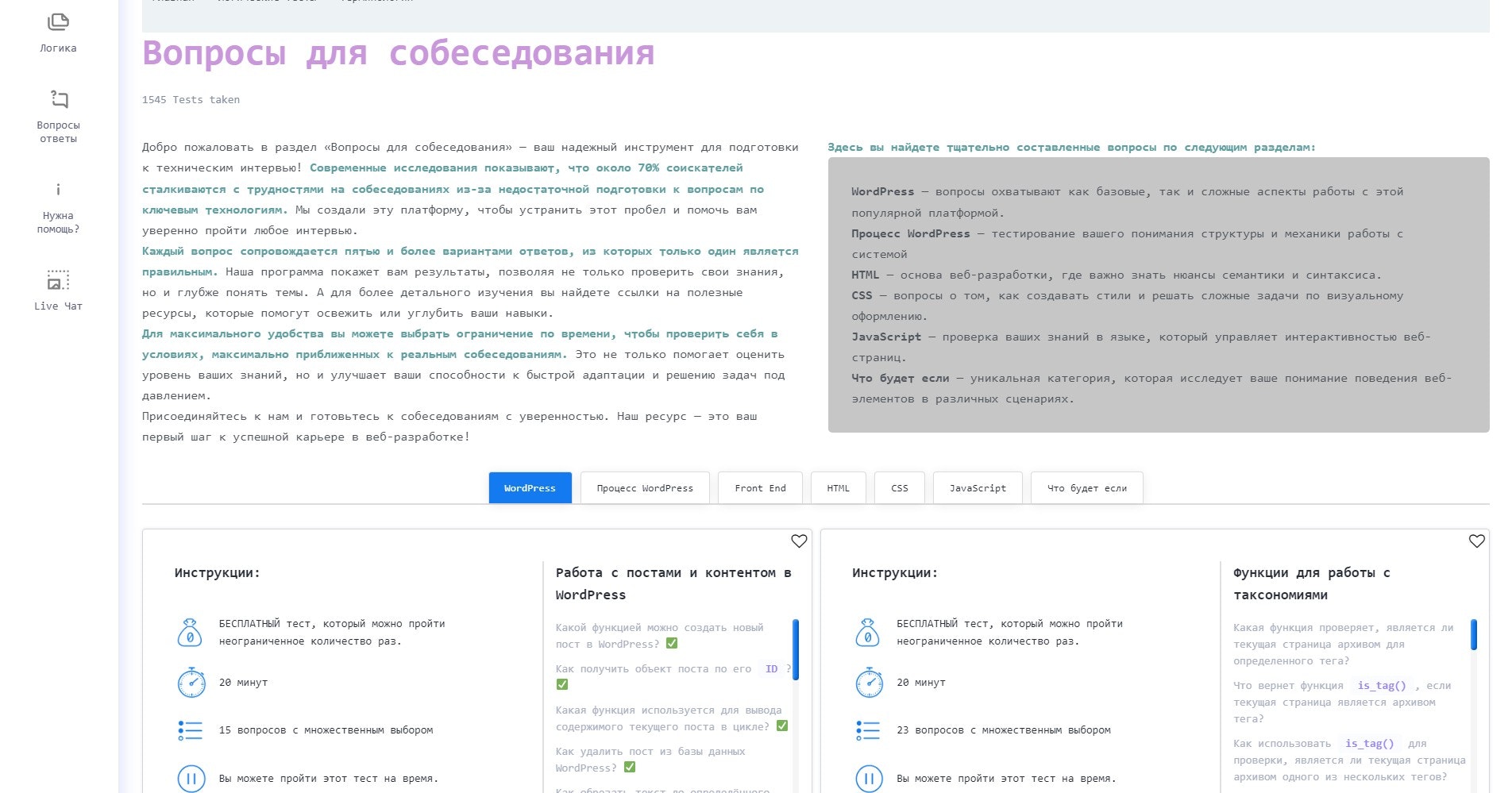Switch to the JavaScript tab
1512x793 pixels.
(x=978, y=488)
